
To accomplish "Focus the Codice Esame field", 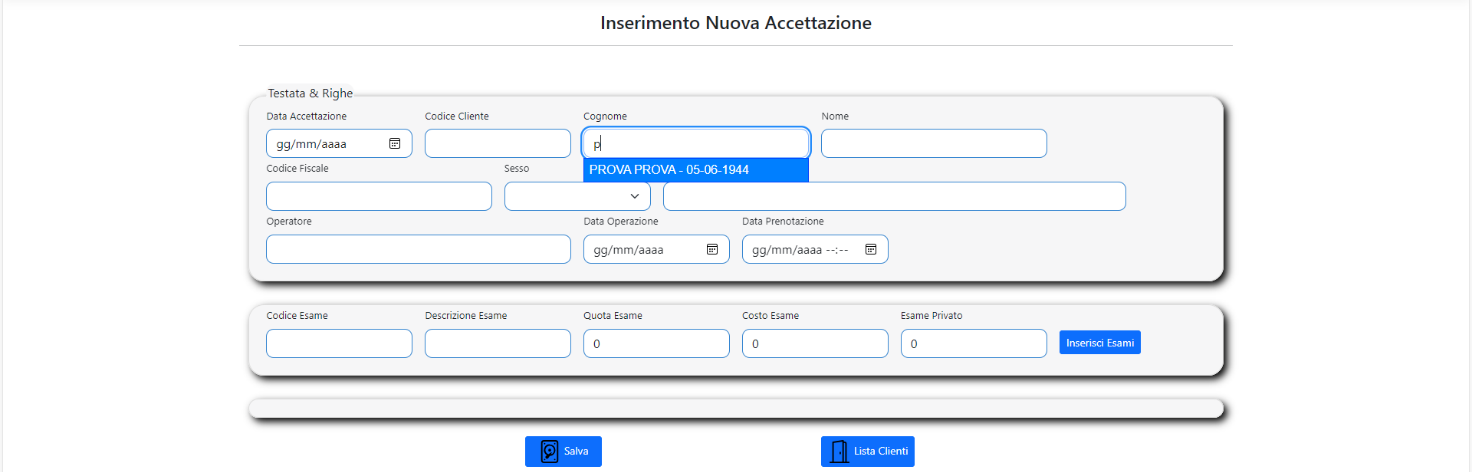I will 339,343.
